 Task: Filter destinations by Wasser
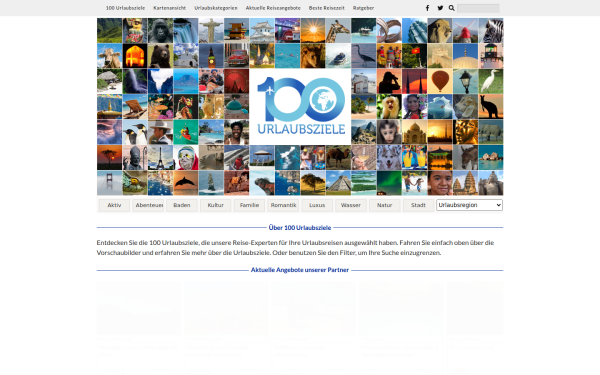pos(351,205)
